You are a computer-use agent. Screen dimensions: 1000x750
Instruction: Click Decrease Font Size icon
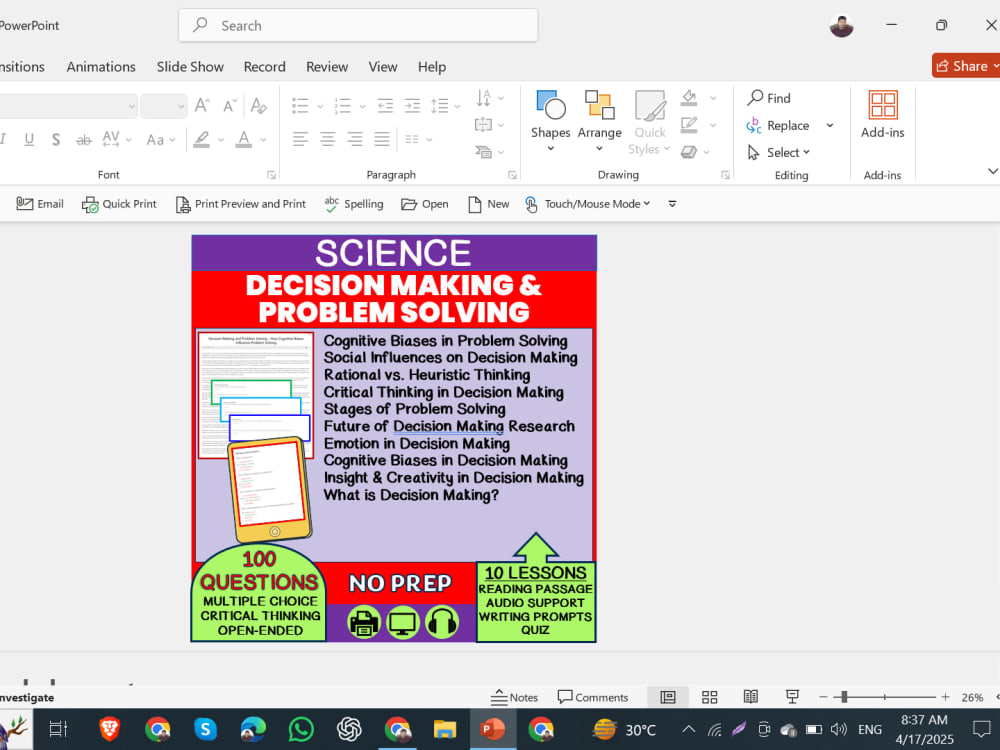point(230,105)
